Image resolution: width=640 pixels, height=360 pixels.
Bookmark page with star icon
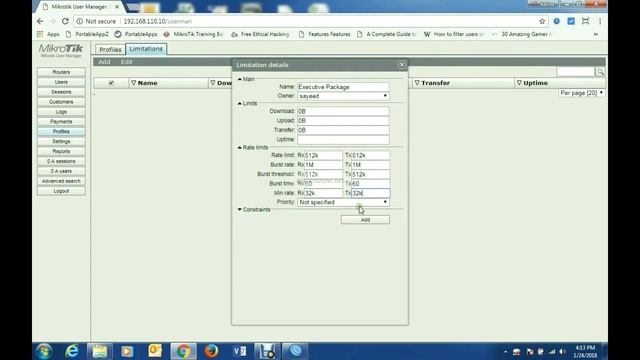coord(542,21)
